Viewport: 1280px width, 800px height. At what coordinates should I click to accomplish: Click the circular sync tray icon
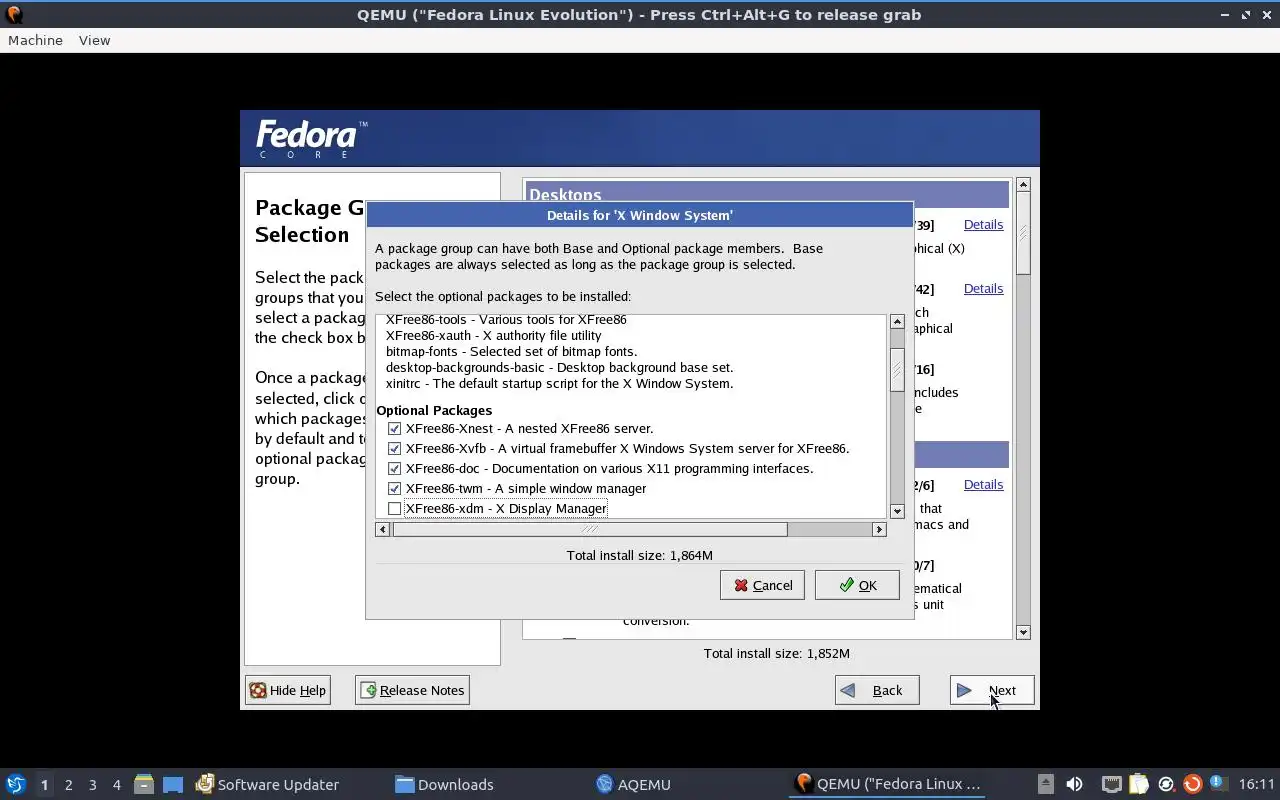click(1165, 784)
